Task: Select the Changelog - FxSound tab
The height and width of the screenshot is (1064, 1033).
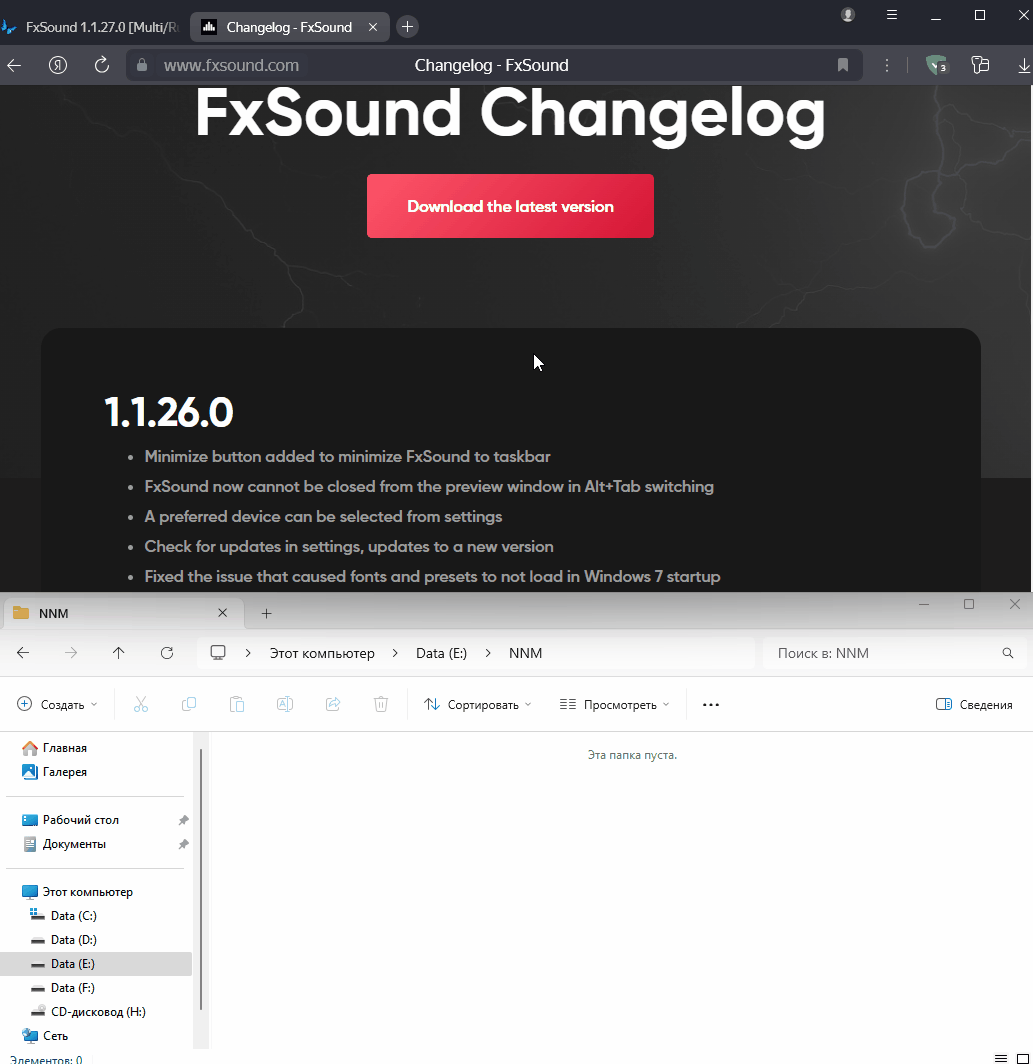Action: click(x=290, y=27)
